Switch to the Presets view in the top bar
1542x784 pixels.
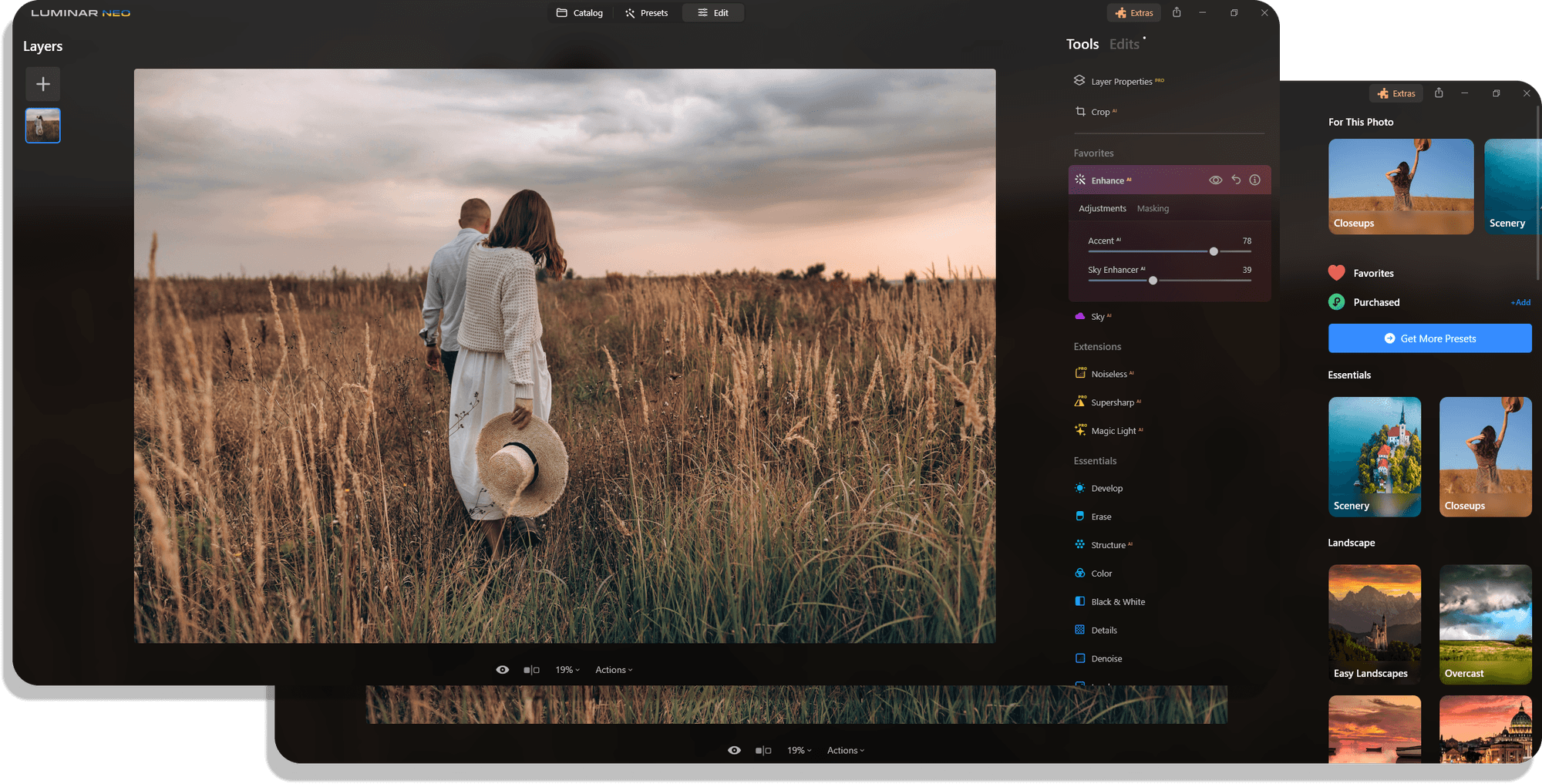tap(647, 12)
